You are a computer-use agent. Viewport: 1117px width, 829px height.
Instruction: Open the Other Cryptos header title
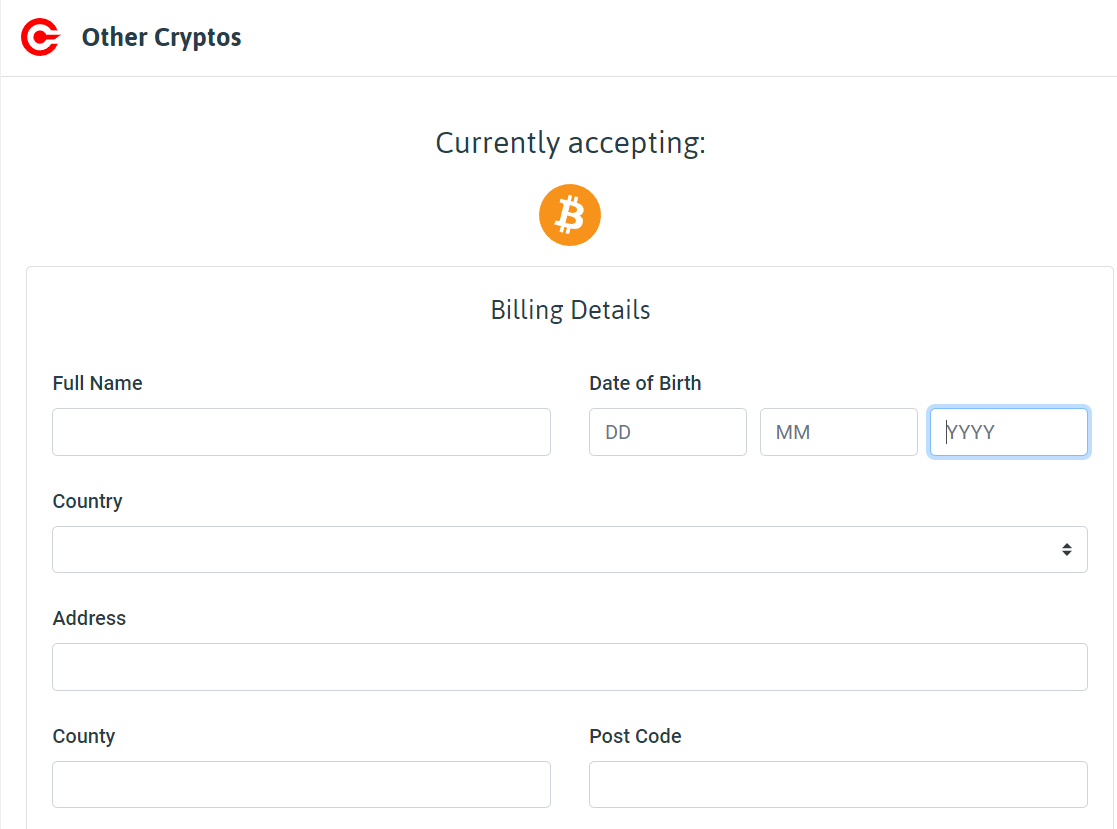tap(162, 37)
